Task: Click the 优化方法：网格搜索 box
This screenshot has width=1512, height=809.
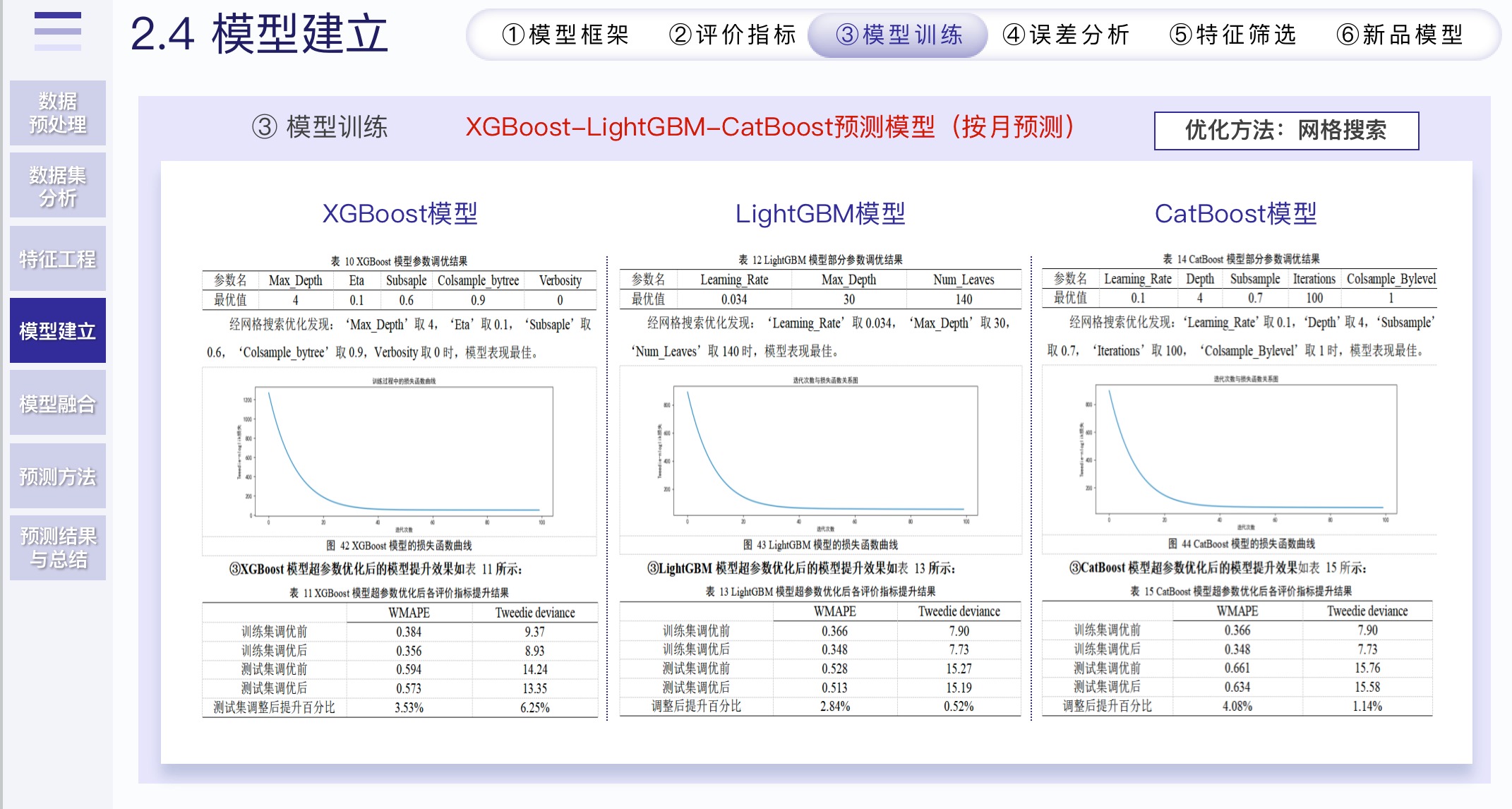Action: (1286, 131)
